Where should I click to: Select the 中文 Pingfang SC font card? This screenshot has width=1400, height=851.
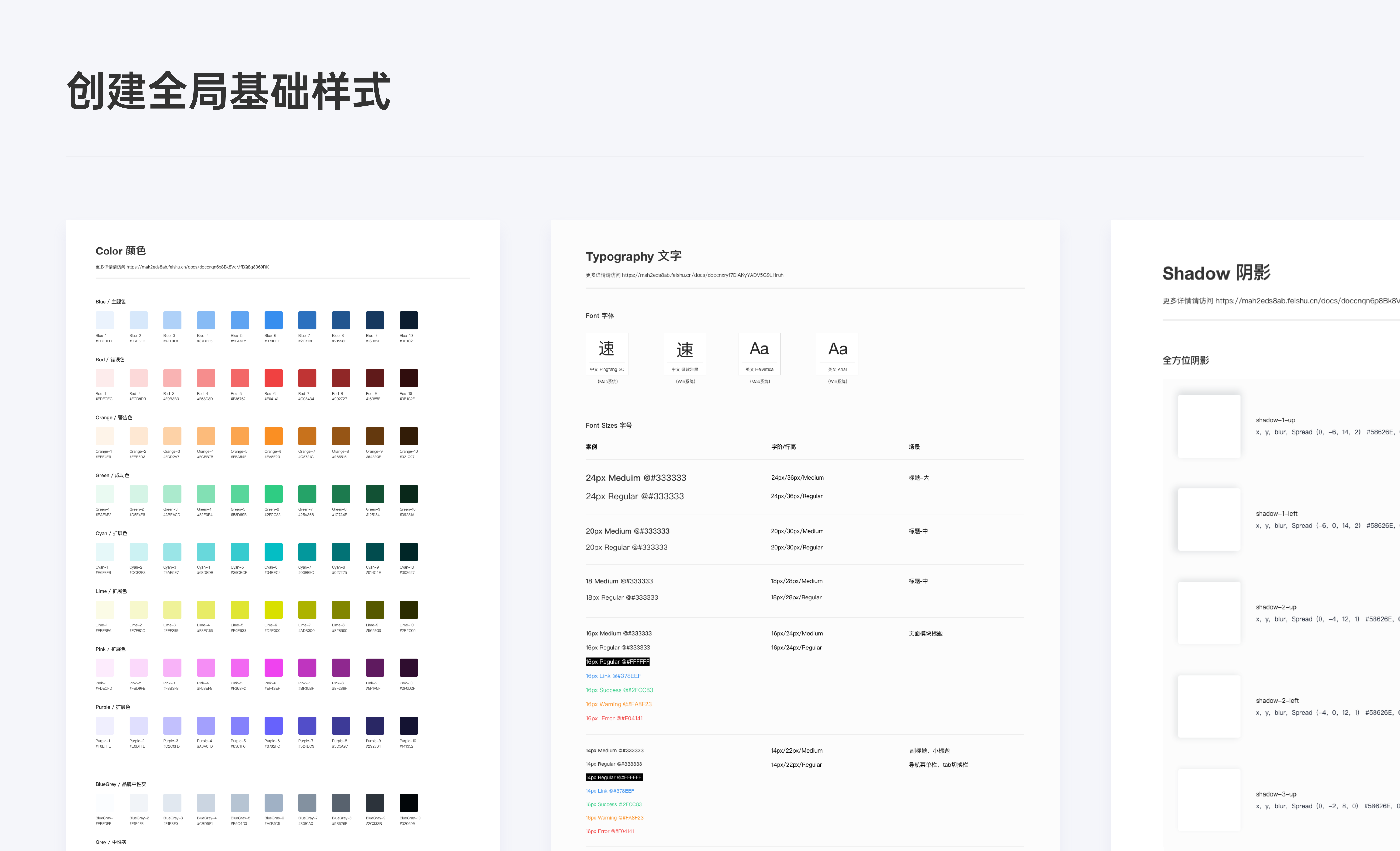click(x=607, y=354)
